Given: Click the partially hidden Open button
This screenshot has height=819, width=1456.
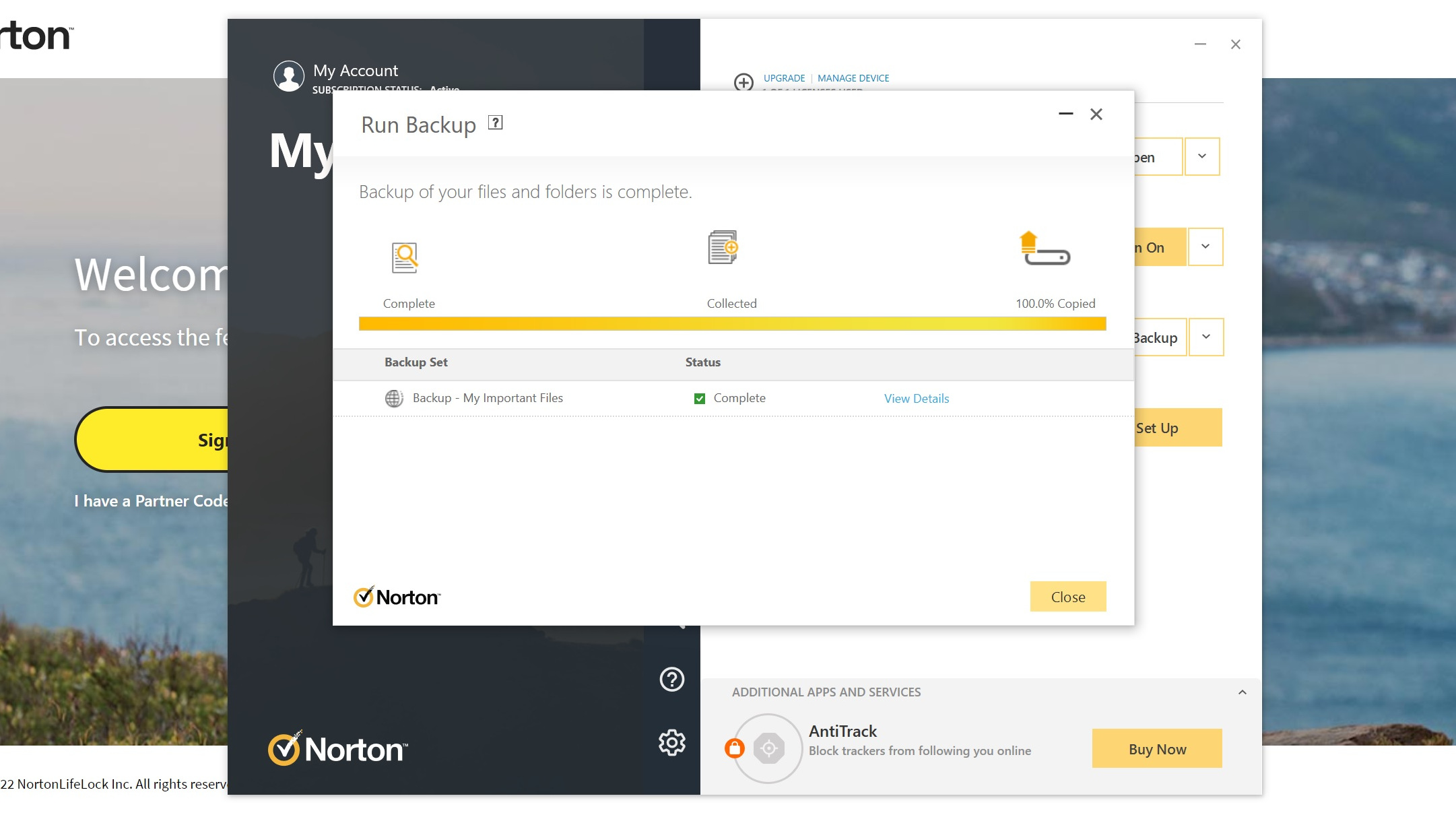Looking at the screenshot, I should (1158, 156).
